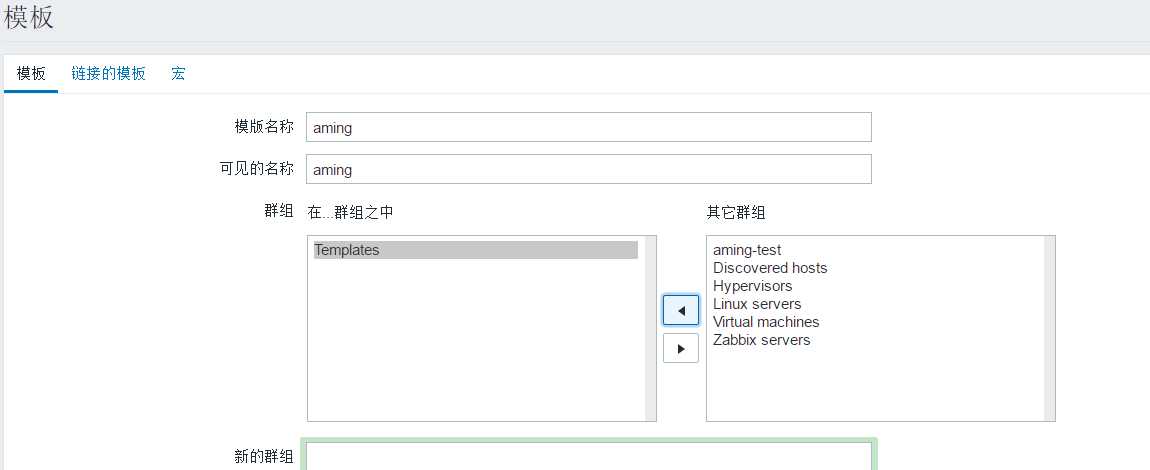
Task: Select Virtual machines group entry
Action: point(766,322)
